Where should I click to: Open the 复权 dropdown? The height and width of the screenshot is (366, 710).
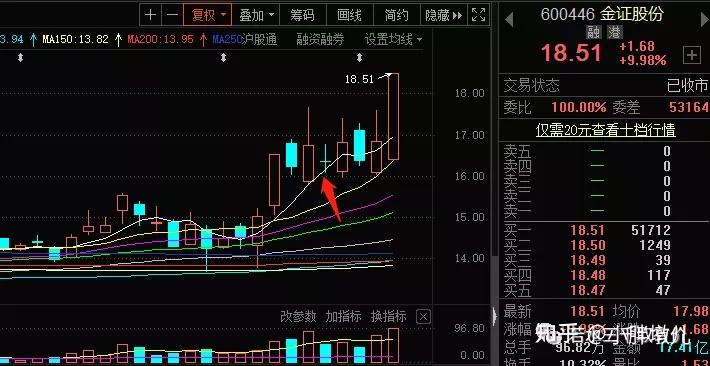[208, 15]
